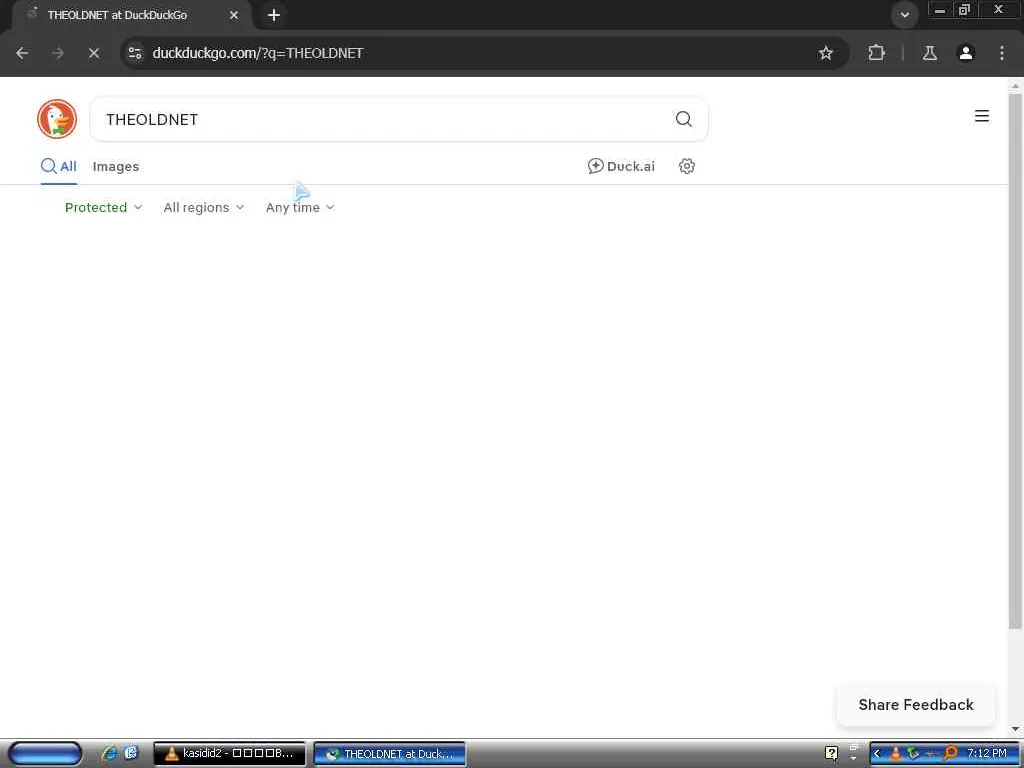Click the Share Feedback button

coord(916,705)
